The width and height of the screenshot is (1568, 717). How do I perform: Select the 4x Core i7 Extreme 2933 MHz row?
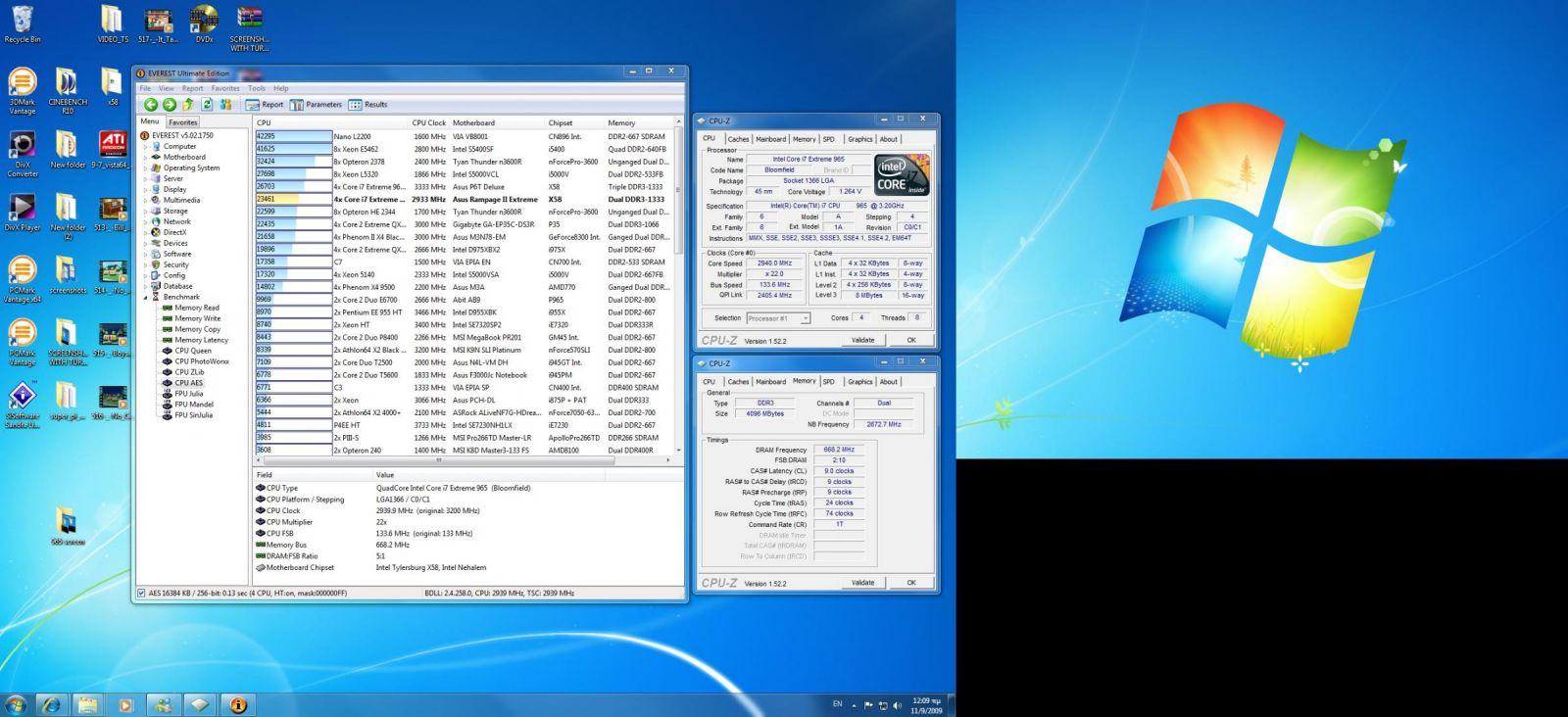tap(463, 199)
